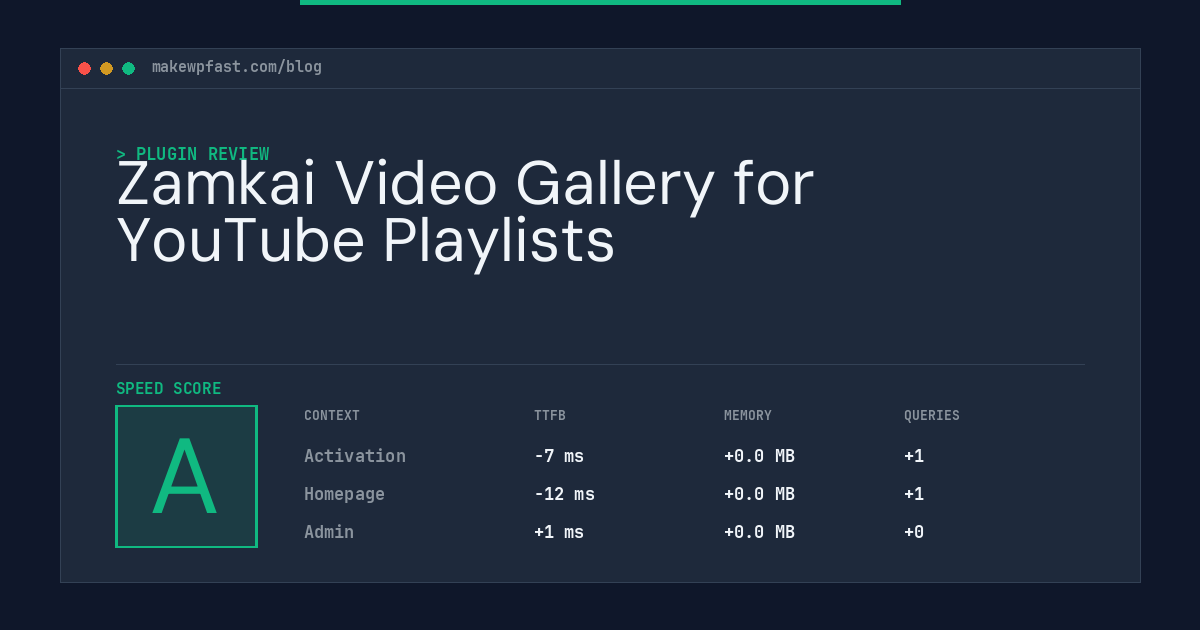Click the '+1 ms' TTFB value

pyautogui.click(x=559, y=532)
